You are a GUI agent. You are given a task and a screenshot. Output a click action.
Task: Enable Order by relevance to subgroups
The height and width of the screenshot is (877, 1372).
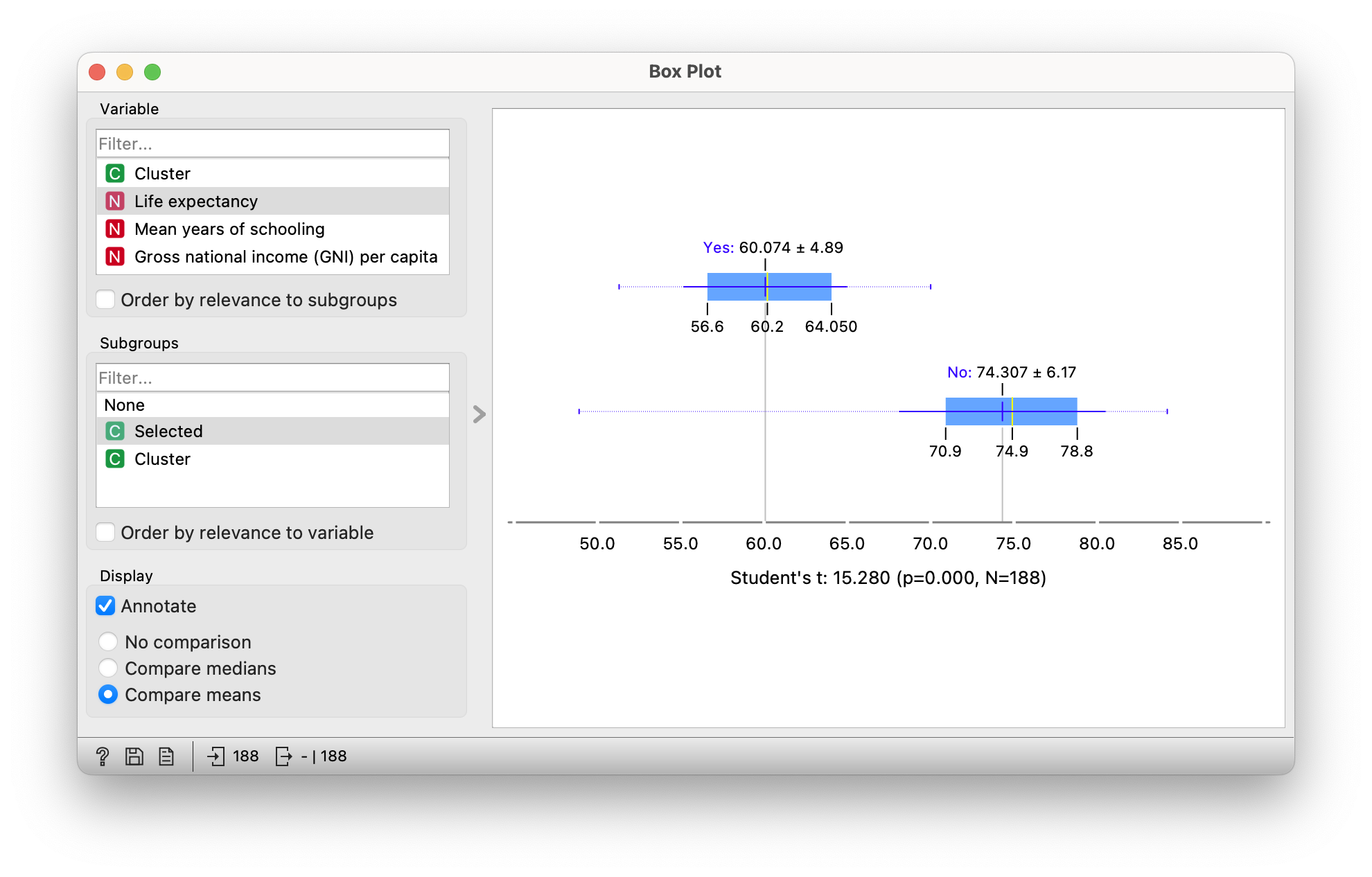click(106, 299)
